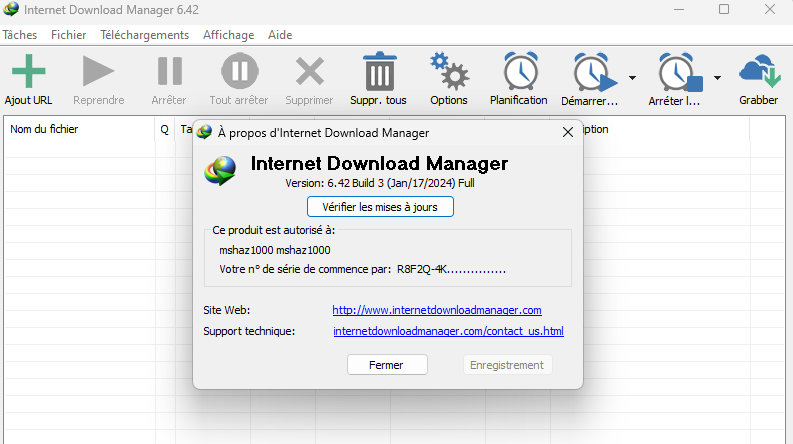Image resolution: width=793 pixels, height=444 pixels.
Task: Open the Fichier menu
Action: [x=69, y=35]
